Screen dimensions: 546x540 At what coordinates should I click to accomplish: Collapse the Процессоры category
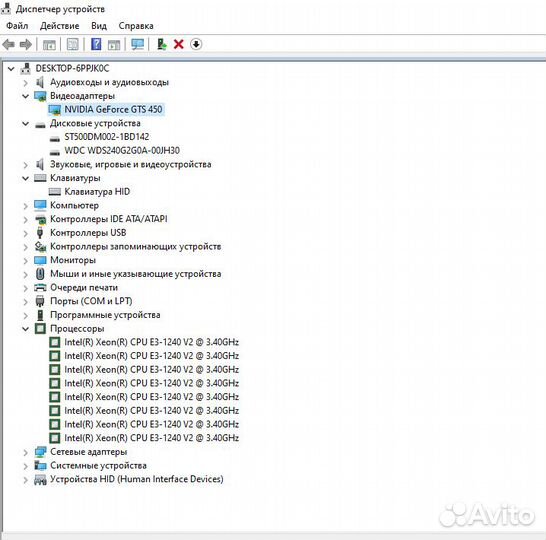click(25, 329)
